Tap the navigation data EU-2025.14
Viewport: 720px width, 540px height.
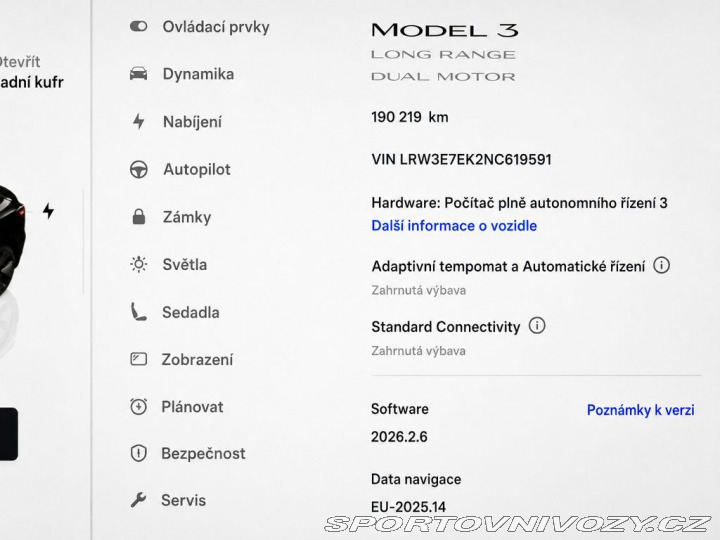(408, 507)
